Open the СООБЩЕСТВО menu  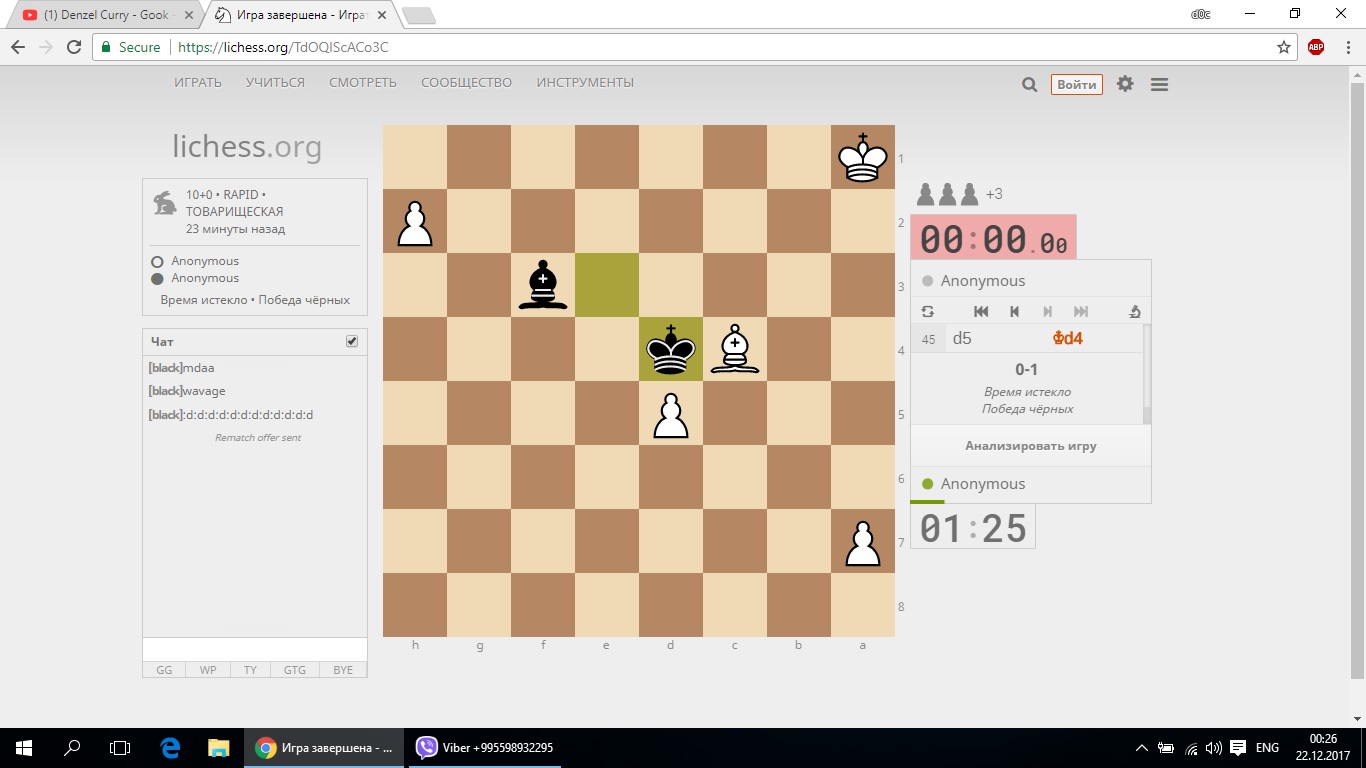pyautogui.click(x=466, y=83)
